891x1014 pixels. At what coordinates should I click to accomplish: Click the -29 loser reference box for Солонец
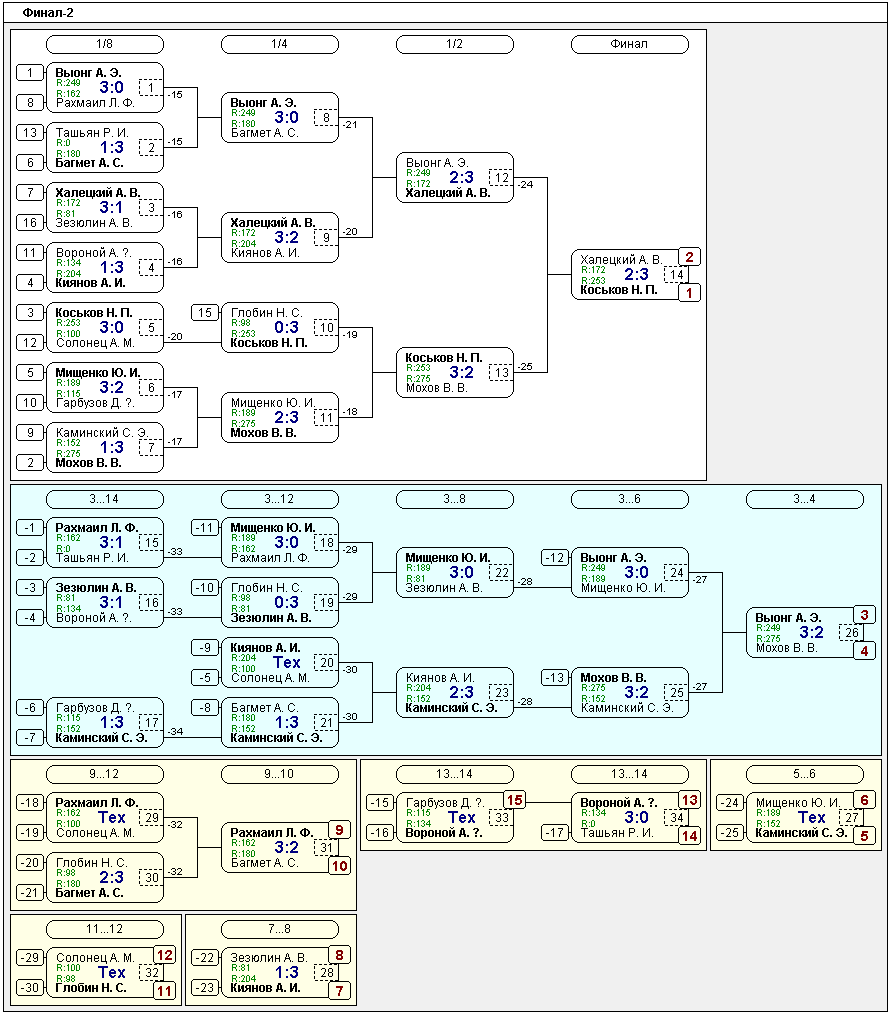pyautogui.click(x=31, y=958)
